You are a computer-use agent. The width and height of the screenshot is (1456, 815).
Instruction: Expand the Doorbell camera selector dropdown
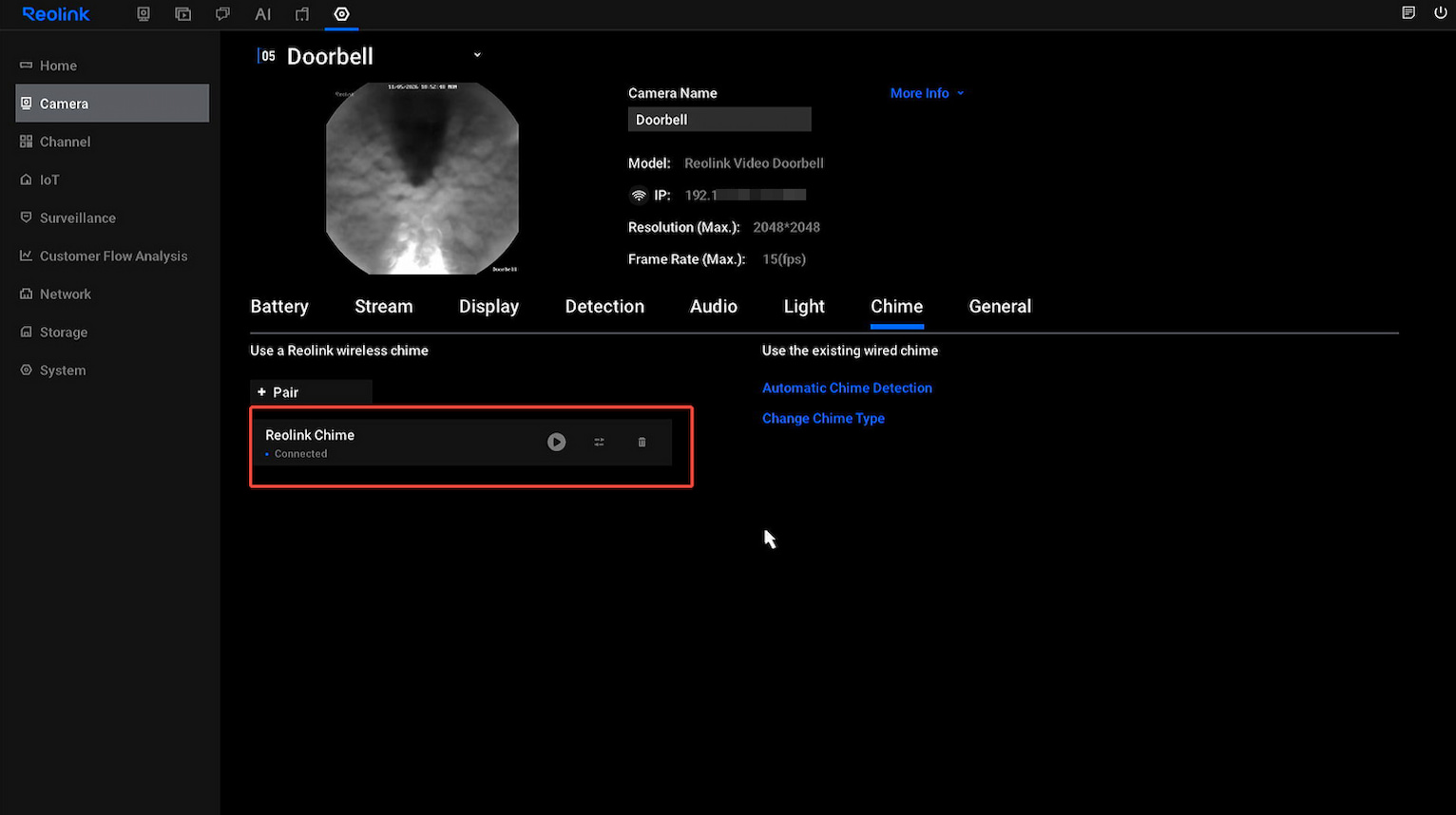[x=477, y=55]
